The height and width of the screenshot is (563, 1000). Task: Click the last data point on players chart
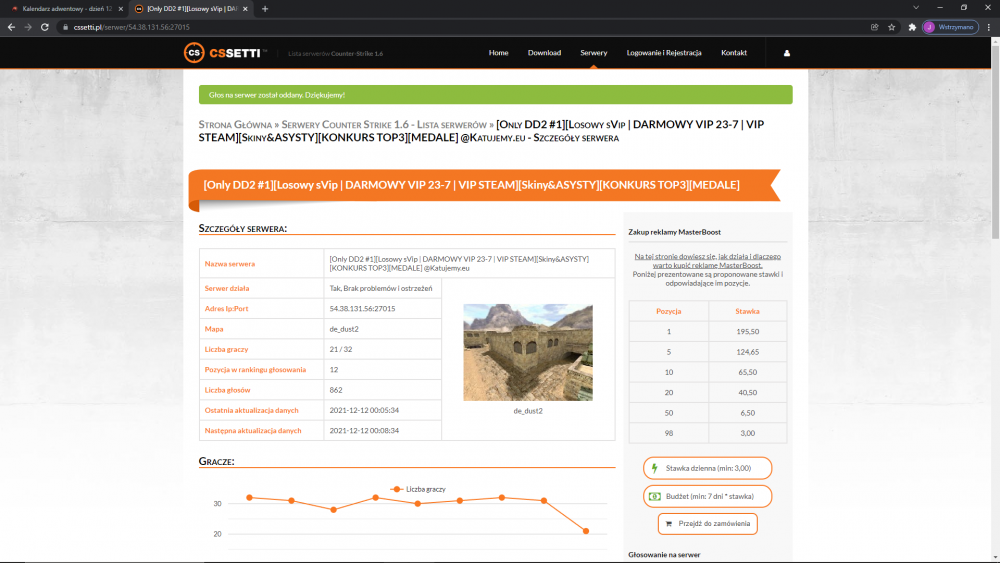(585, 530)
